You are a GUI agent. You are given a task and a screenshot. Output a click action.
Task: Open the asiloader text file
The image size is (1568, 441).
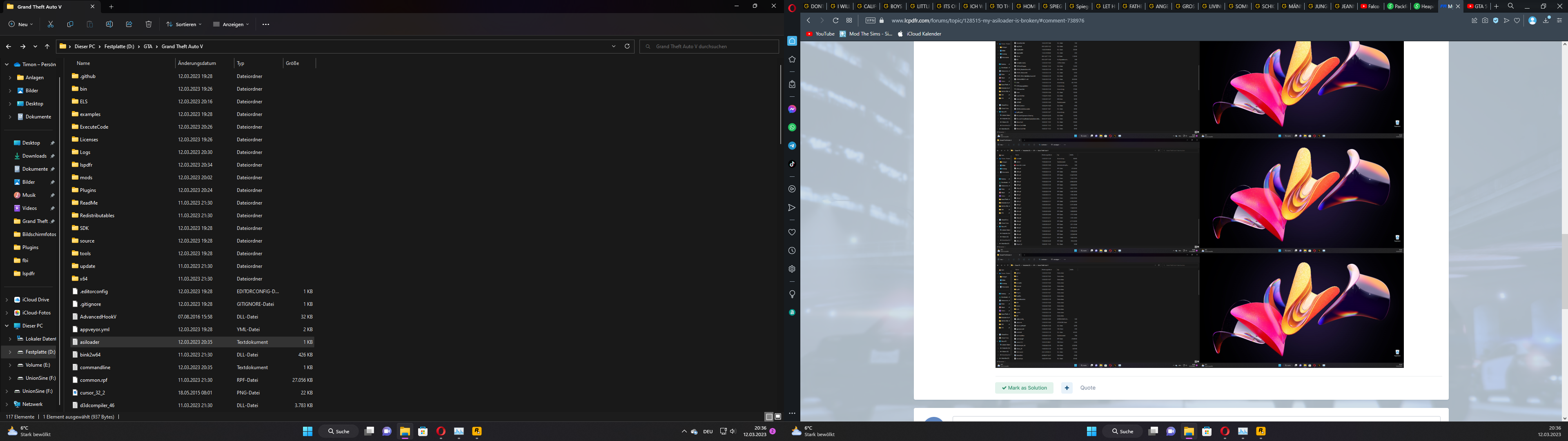[x=89, y=342]
